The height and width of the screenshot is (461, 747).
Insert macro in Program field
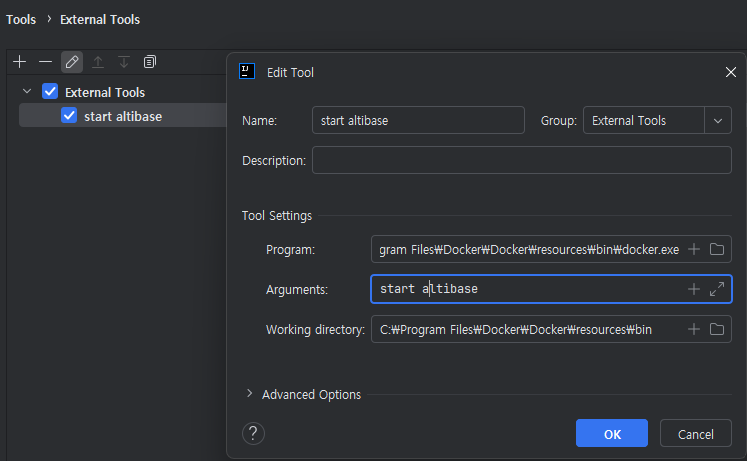click(x=694, y=249)
